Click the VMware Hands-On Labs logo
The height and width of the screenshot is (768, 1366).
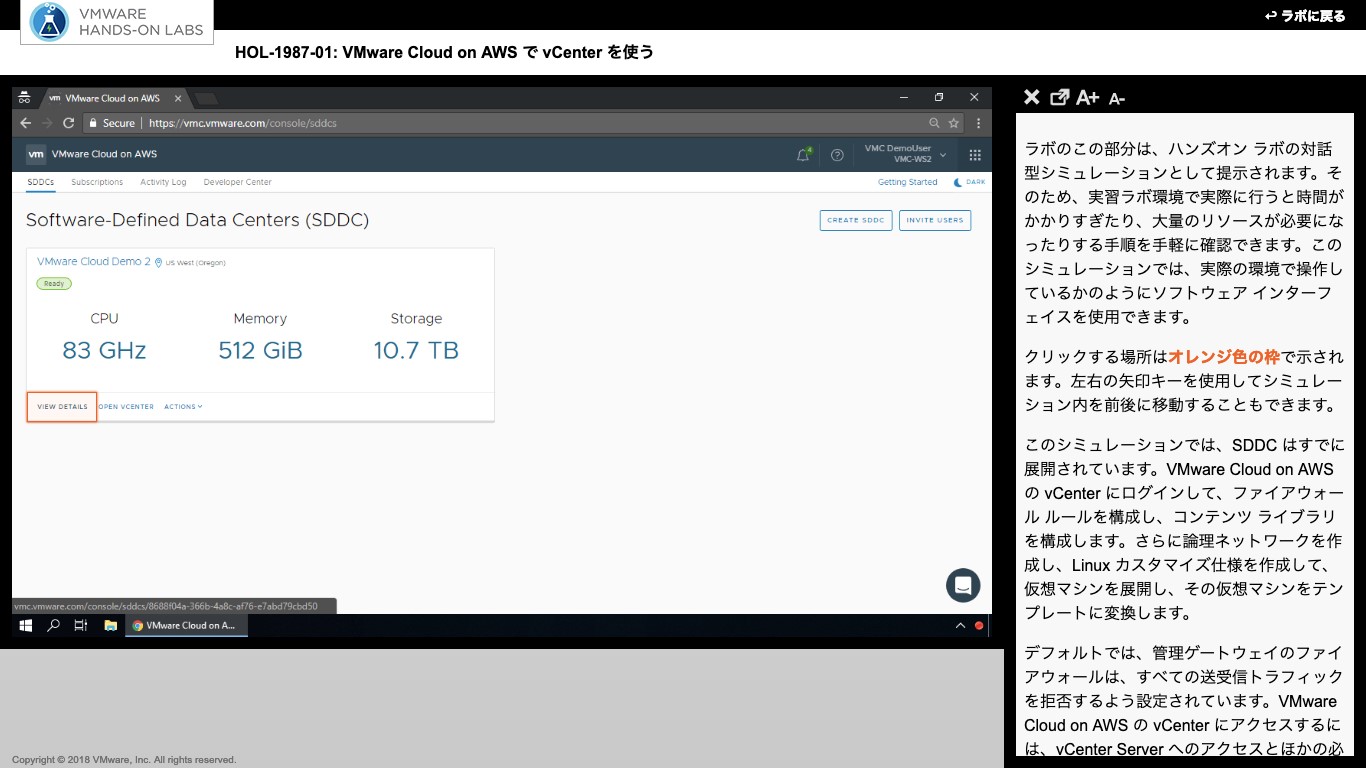tap(117, 22)
